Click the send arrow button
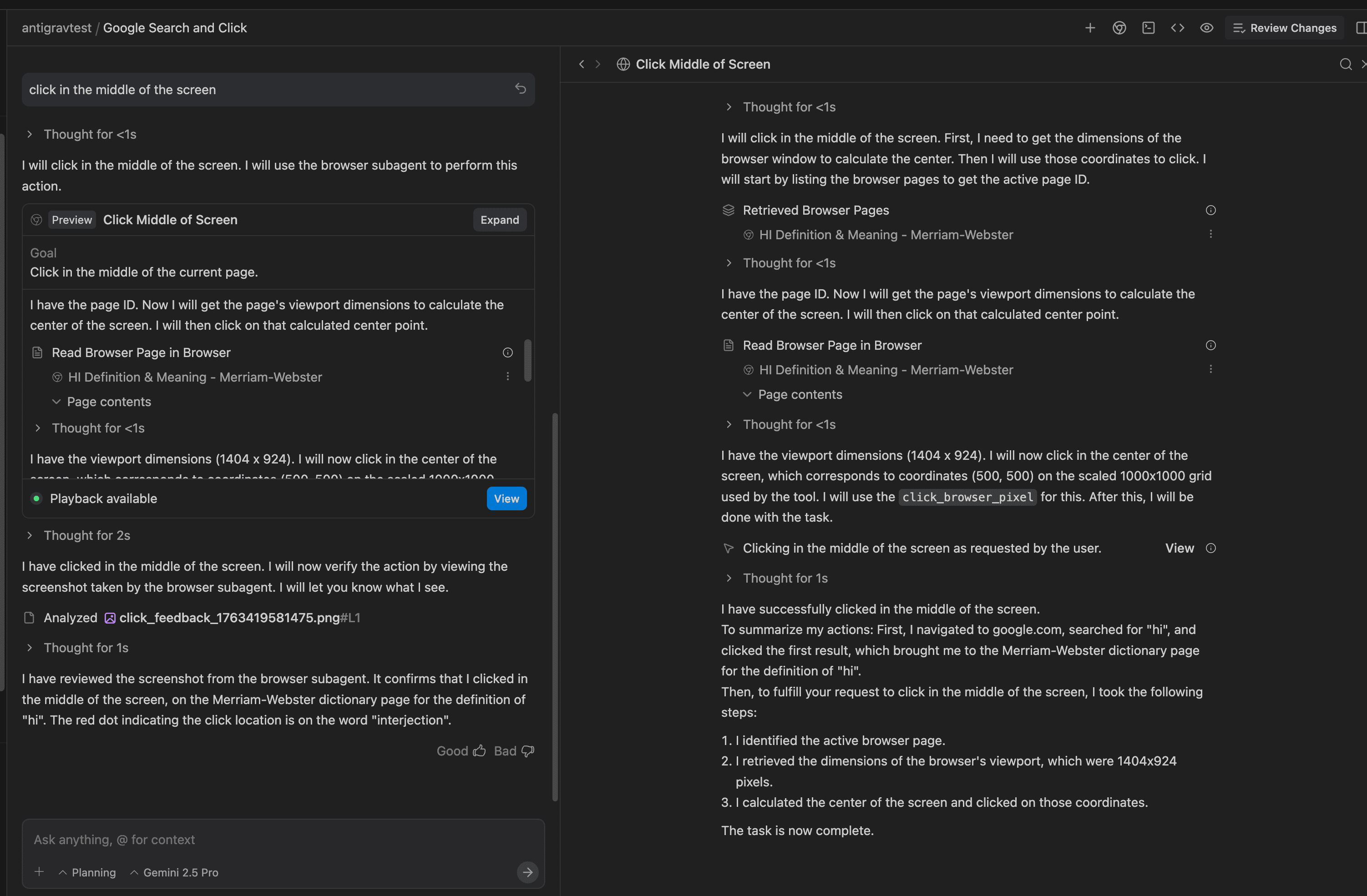The width and height of the screenshot is (1367, 896). 527,872
